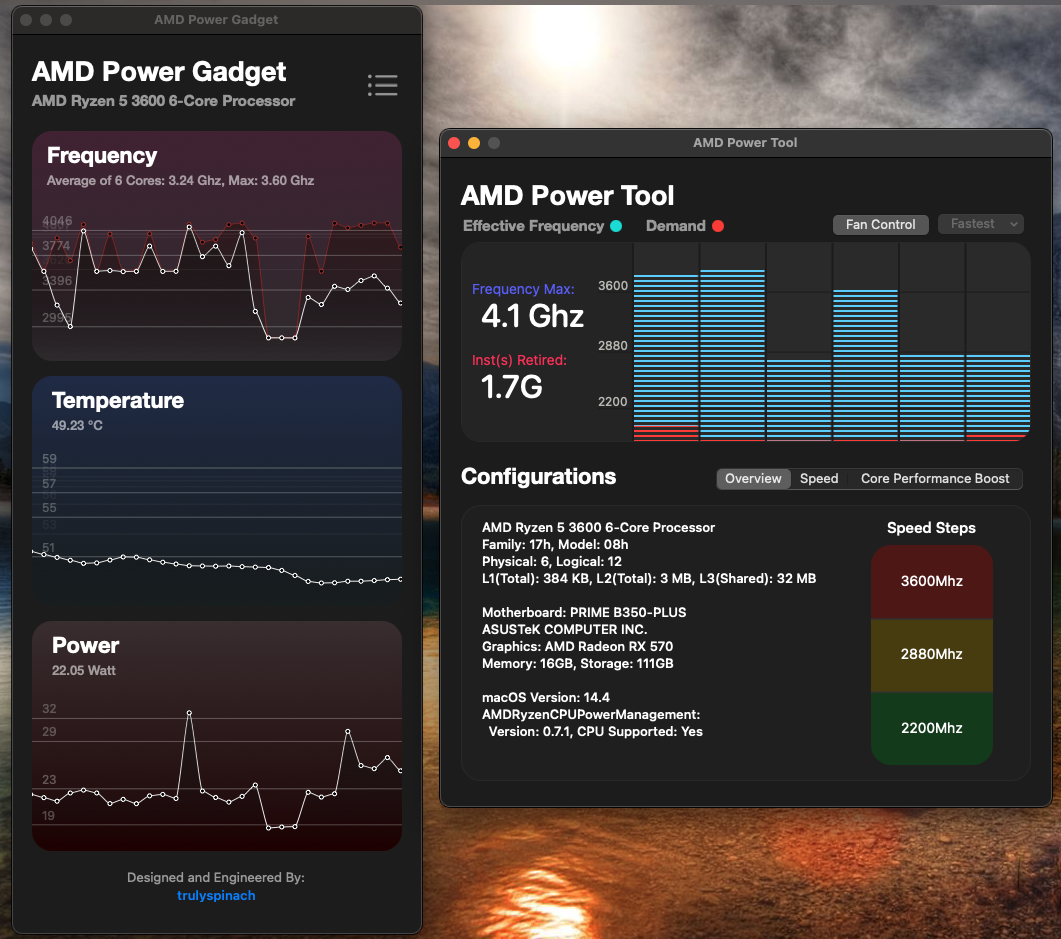The height and width of the screenshot is (939, 1061).
Task: Click the cyan Effective Frequency indicator dot
Action: pyautogui.click(x=616, y=226)
